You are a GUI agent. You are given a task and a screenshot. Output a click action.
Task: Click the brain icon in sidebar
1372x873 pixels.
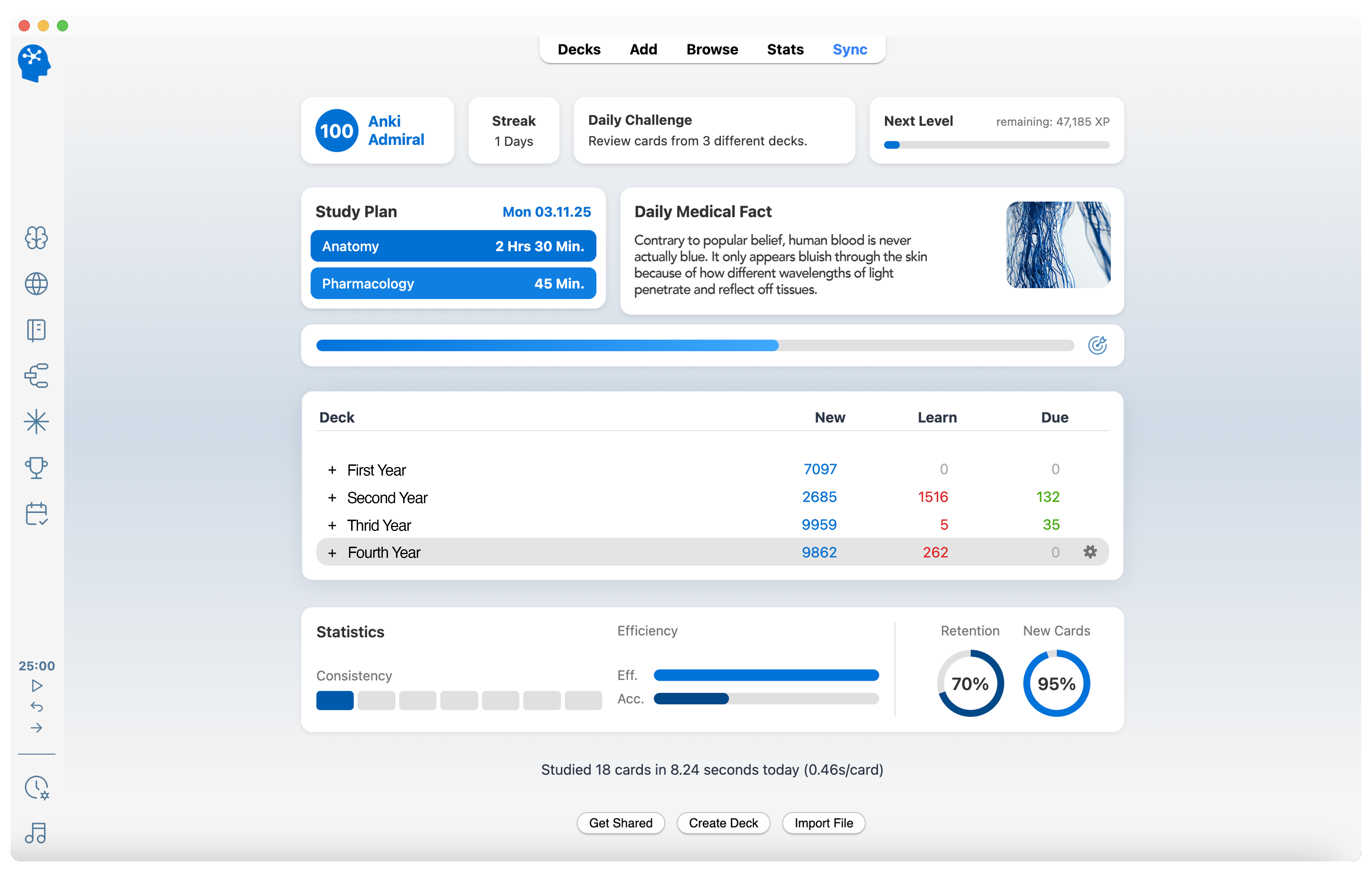[x=36, y=238]
